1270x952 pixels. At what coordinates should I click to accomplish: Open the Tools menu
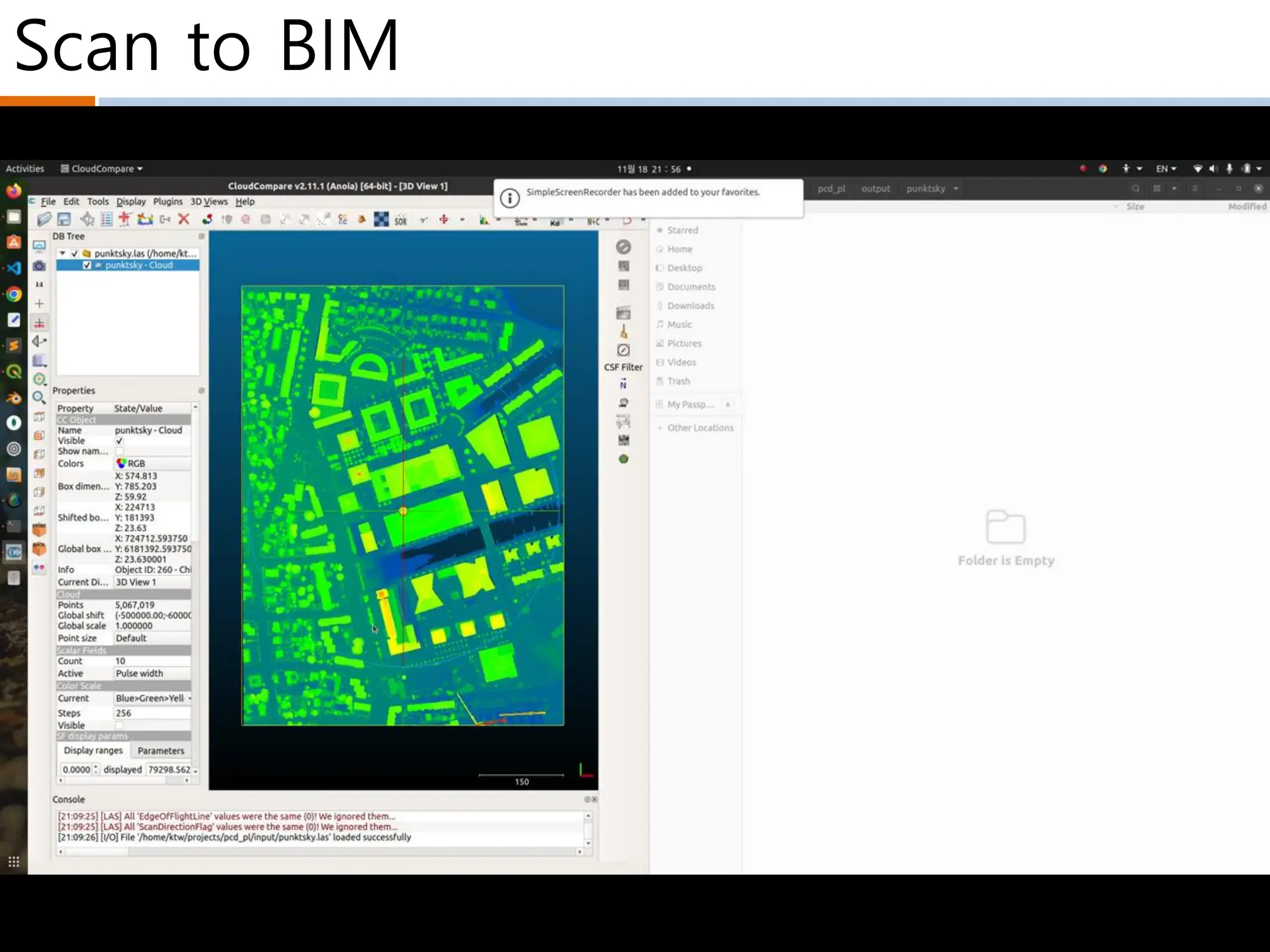tap(98, 201)
